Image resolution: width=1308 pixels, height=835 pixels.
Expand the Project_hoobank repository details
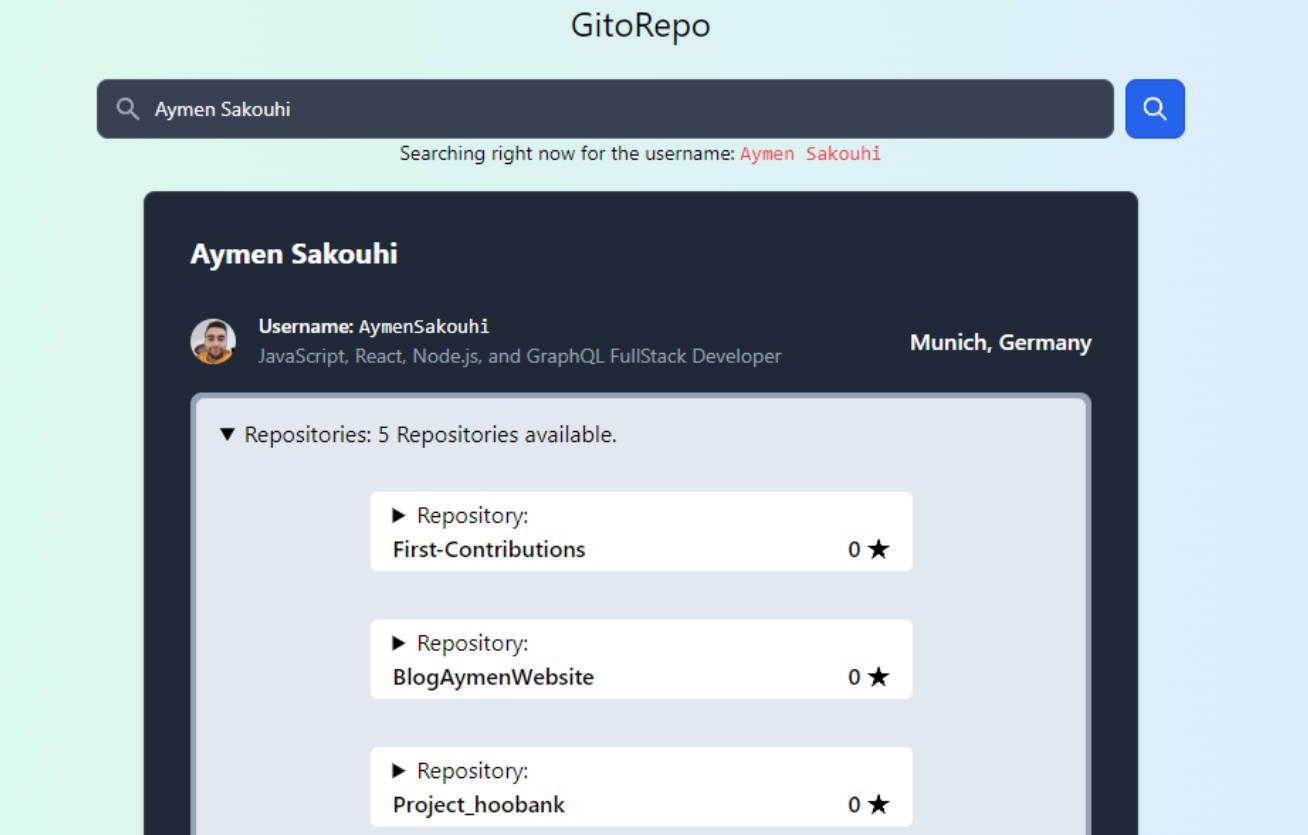[397, 771]
